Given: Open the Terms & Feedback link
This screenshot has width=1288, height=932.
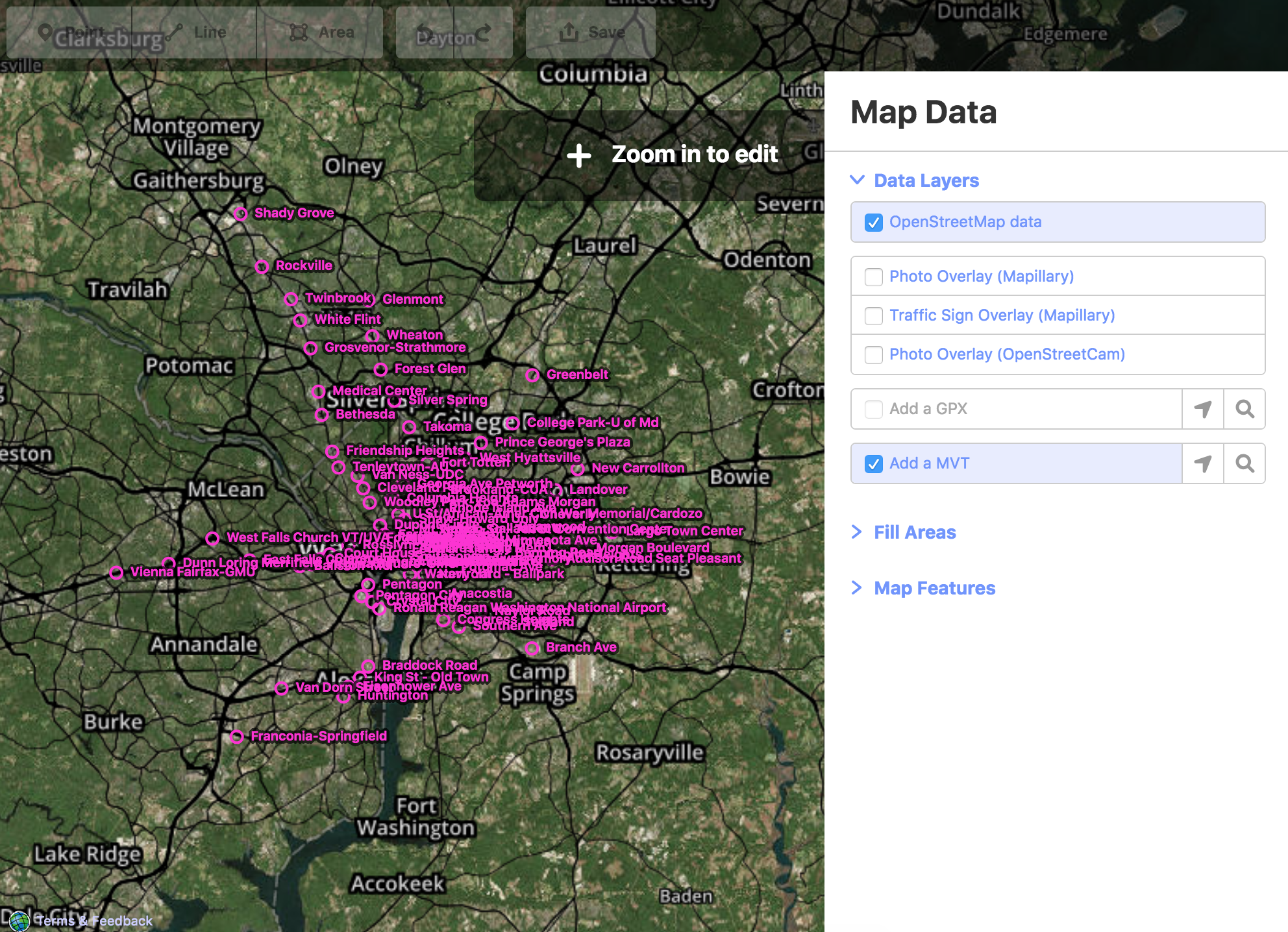Looking at the screenshot, I should pyautogui.click(x=94, y=921).
